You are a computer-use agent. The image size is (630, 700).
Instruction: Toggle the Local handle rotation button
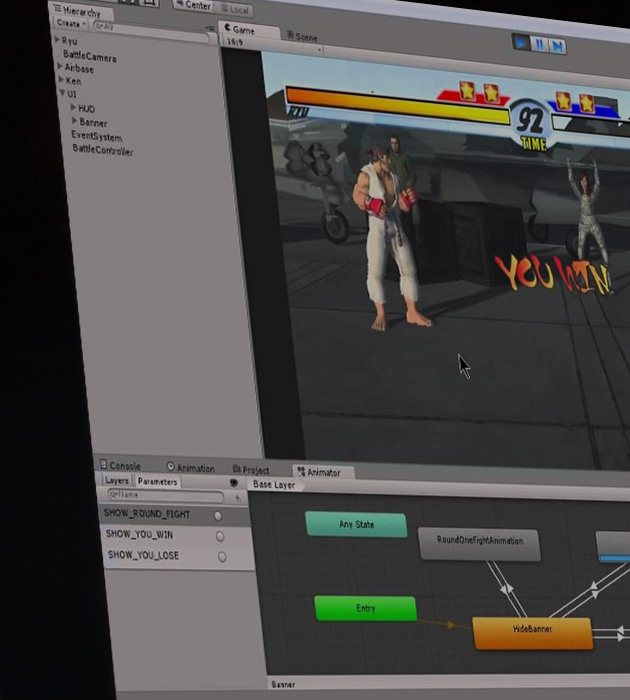(234, 9)
